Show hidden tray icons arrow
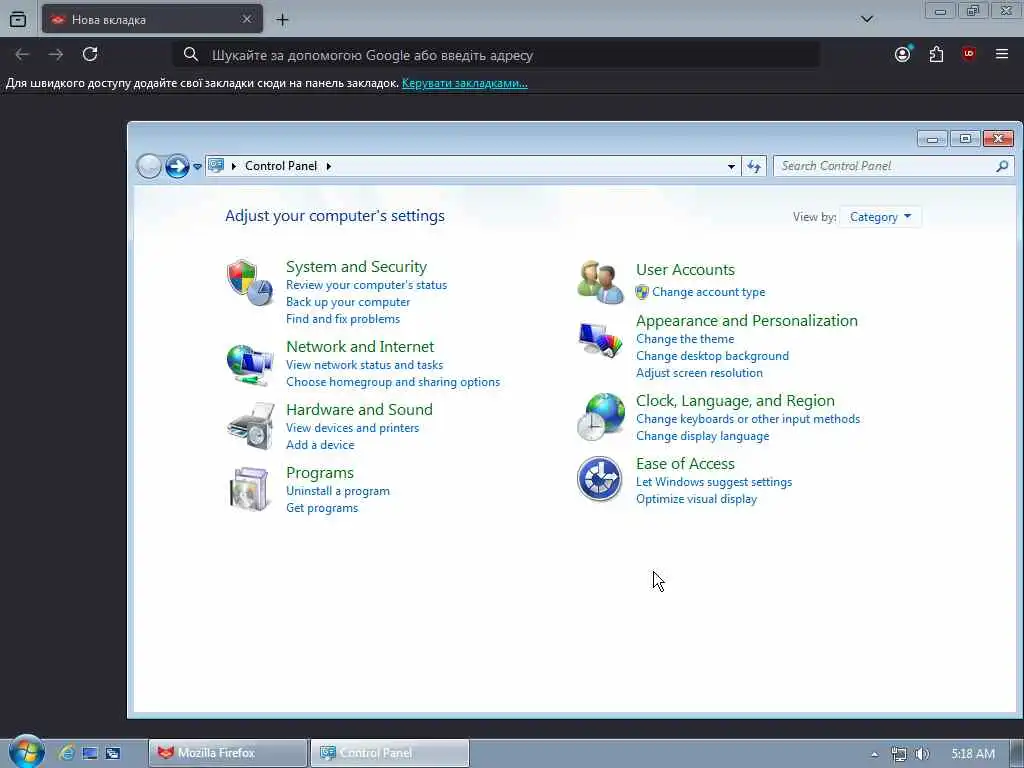Viewport: 1024px width, 768px height. coord(874,754)
